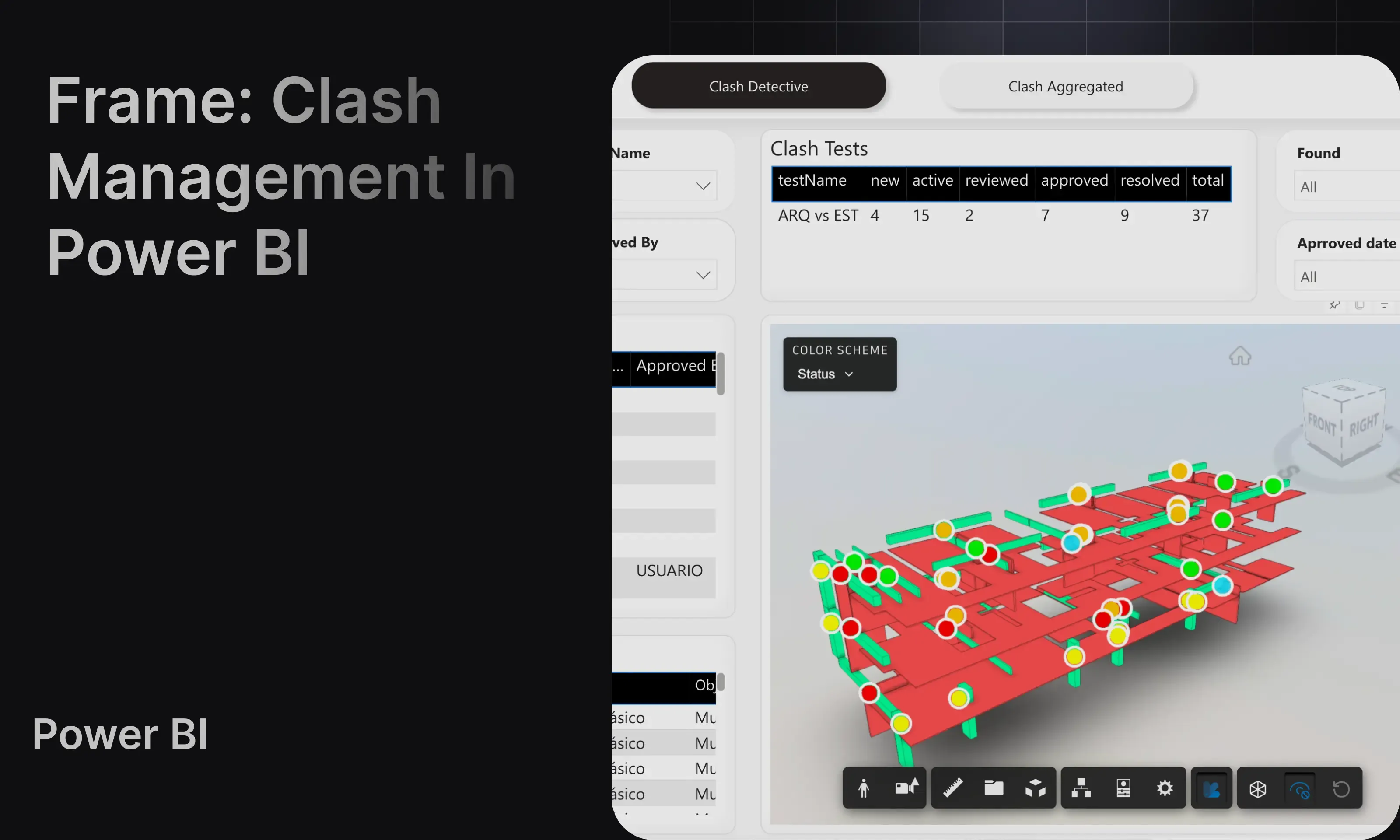Open the Name slicer dropdown
Screen dimensions: 1400x840
[x=702, y=185]
